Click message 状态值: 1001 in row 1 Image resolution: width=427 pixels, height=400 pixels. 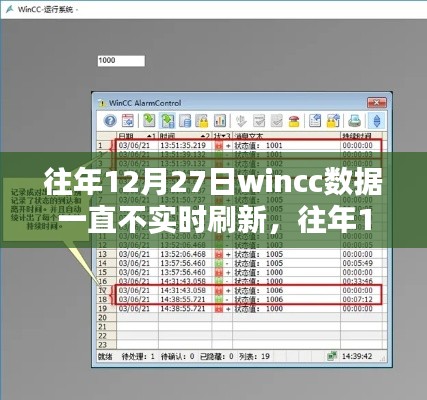tap(258, 145)
